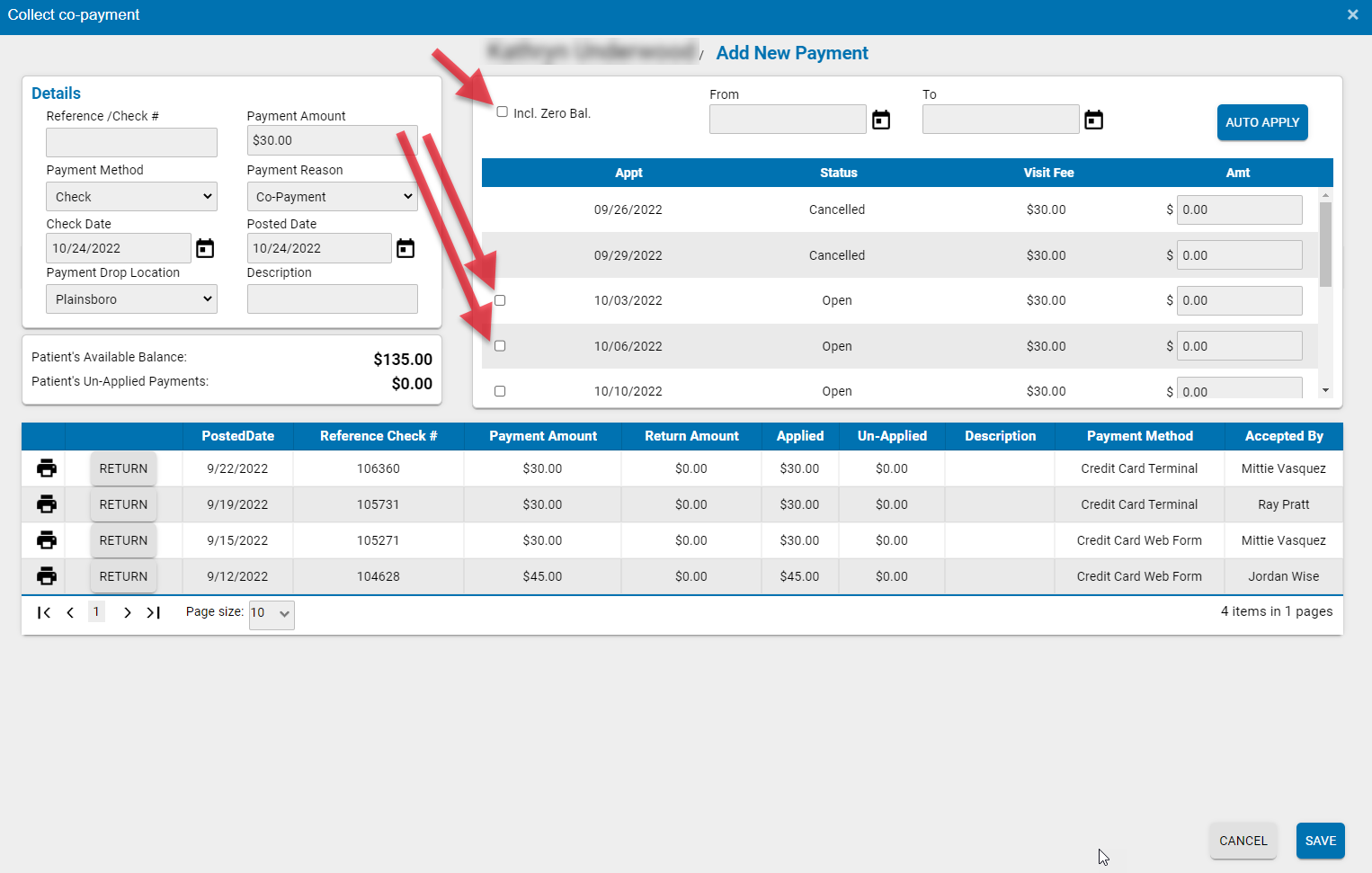Print the receipt for check 106360
The image size is (1372, 873).
(46, 468)
